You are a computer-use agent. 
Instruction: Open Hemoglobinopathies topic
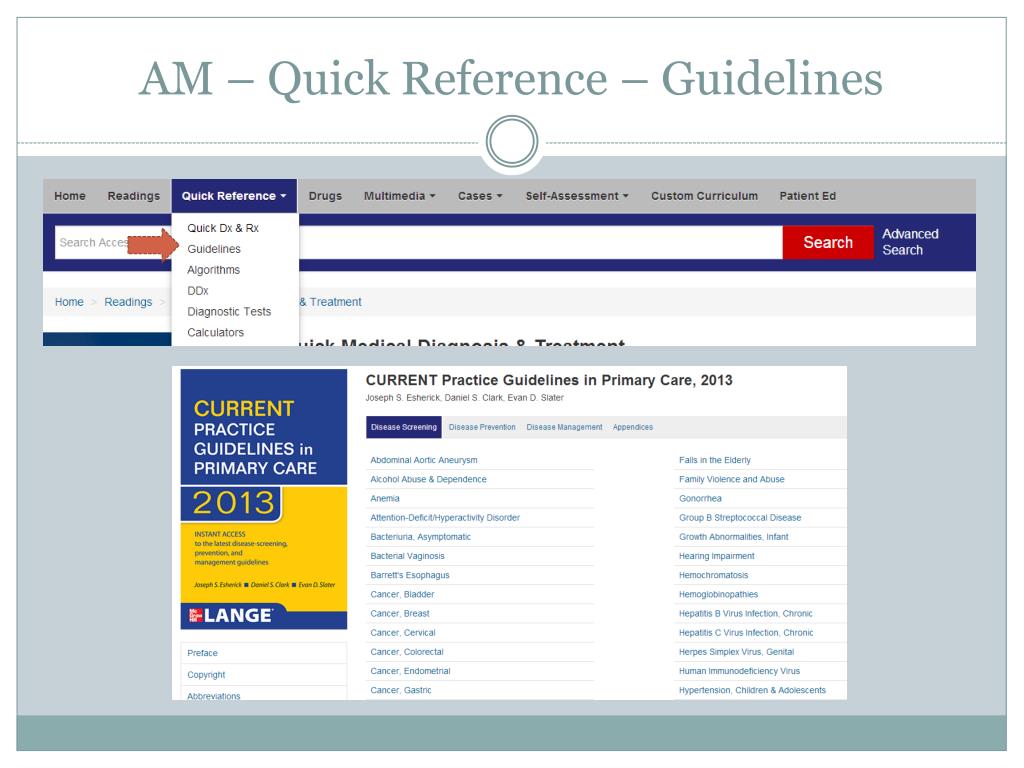coord(718,594)
